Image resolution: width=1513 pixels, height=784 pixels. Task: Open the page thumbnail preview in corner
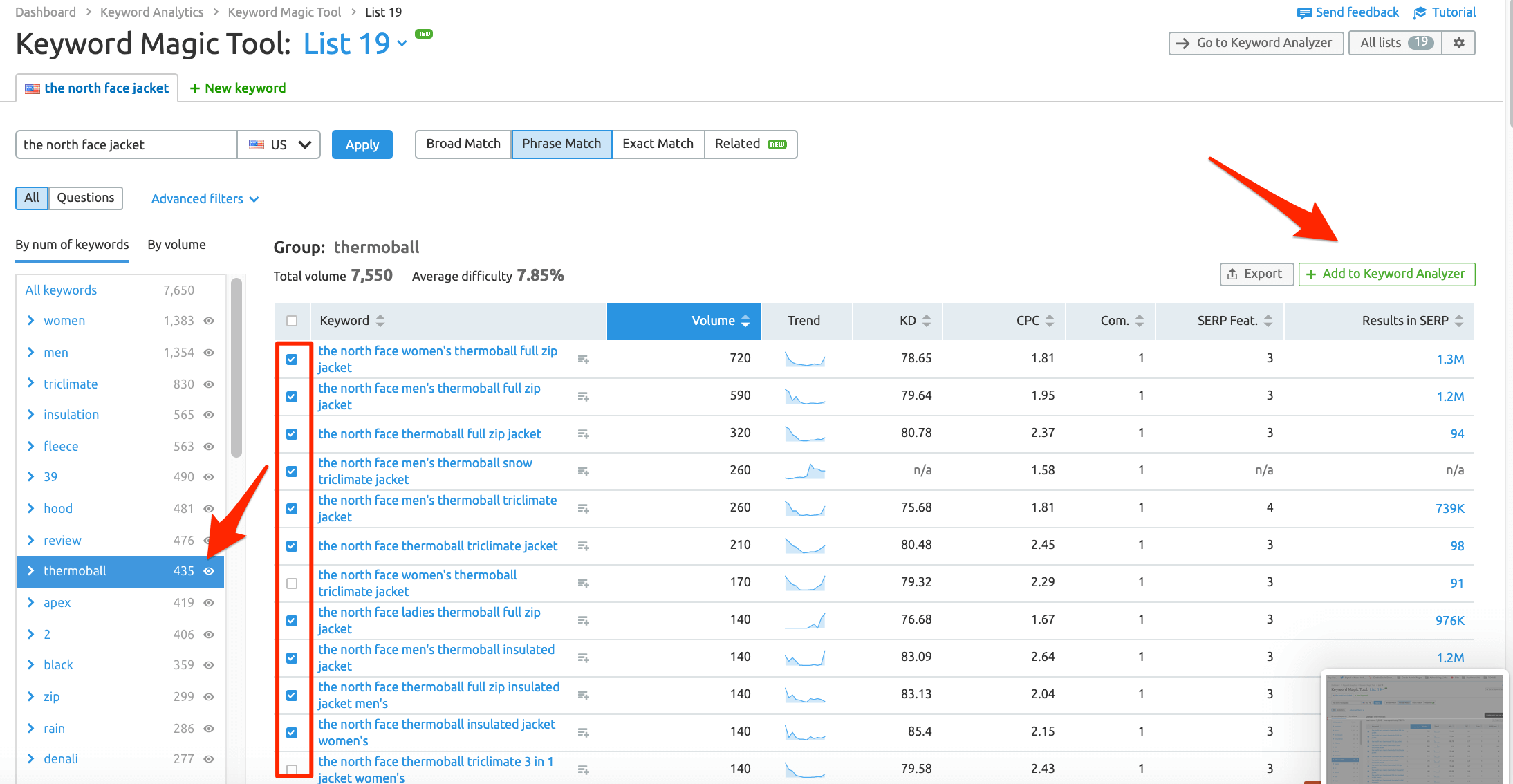(x=1414, y=728)
